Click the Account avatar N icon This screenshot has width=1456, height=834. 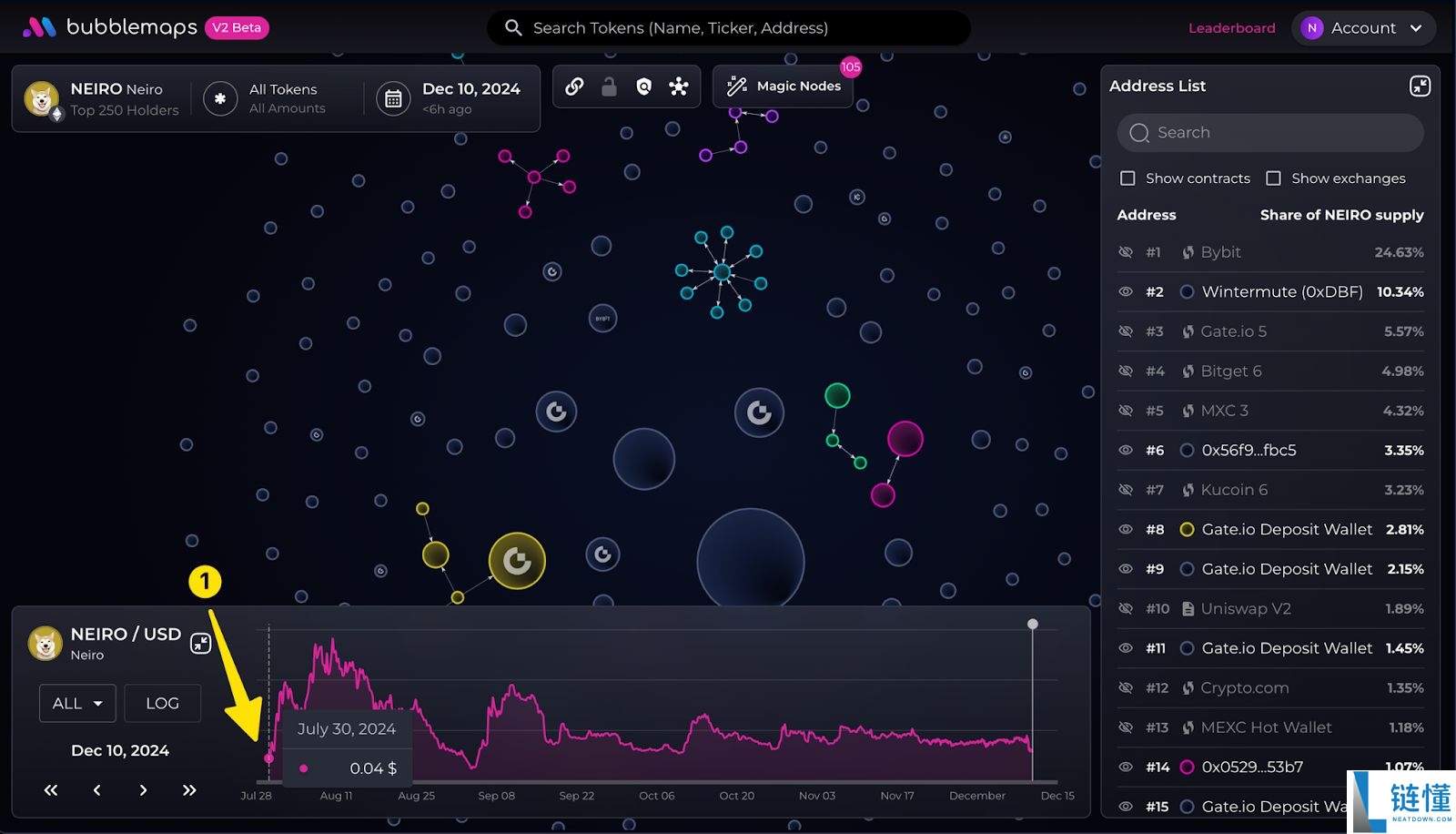pyautogui.click(x=1311, y=28)
